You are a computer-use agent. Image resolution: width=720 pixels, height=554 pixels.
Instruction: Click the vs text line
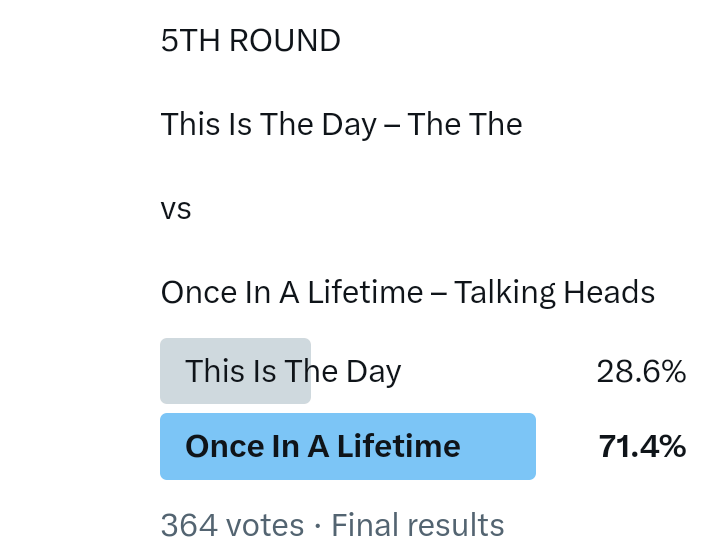point(176,209)
